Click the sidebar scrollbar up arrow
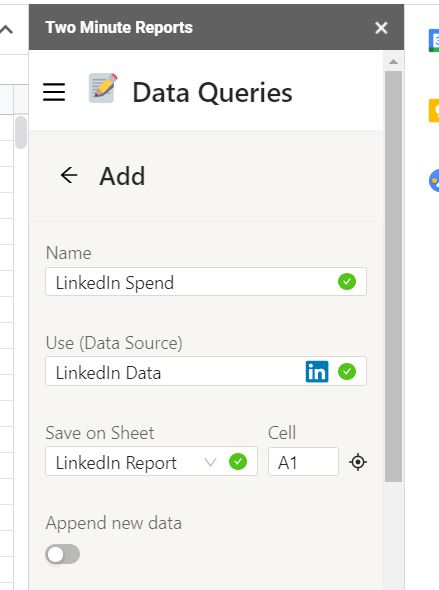Screen dimensions: 439x590 [x=393, y=61]
